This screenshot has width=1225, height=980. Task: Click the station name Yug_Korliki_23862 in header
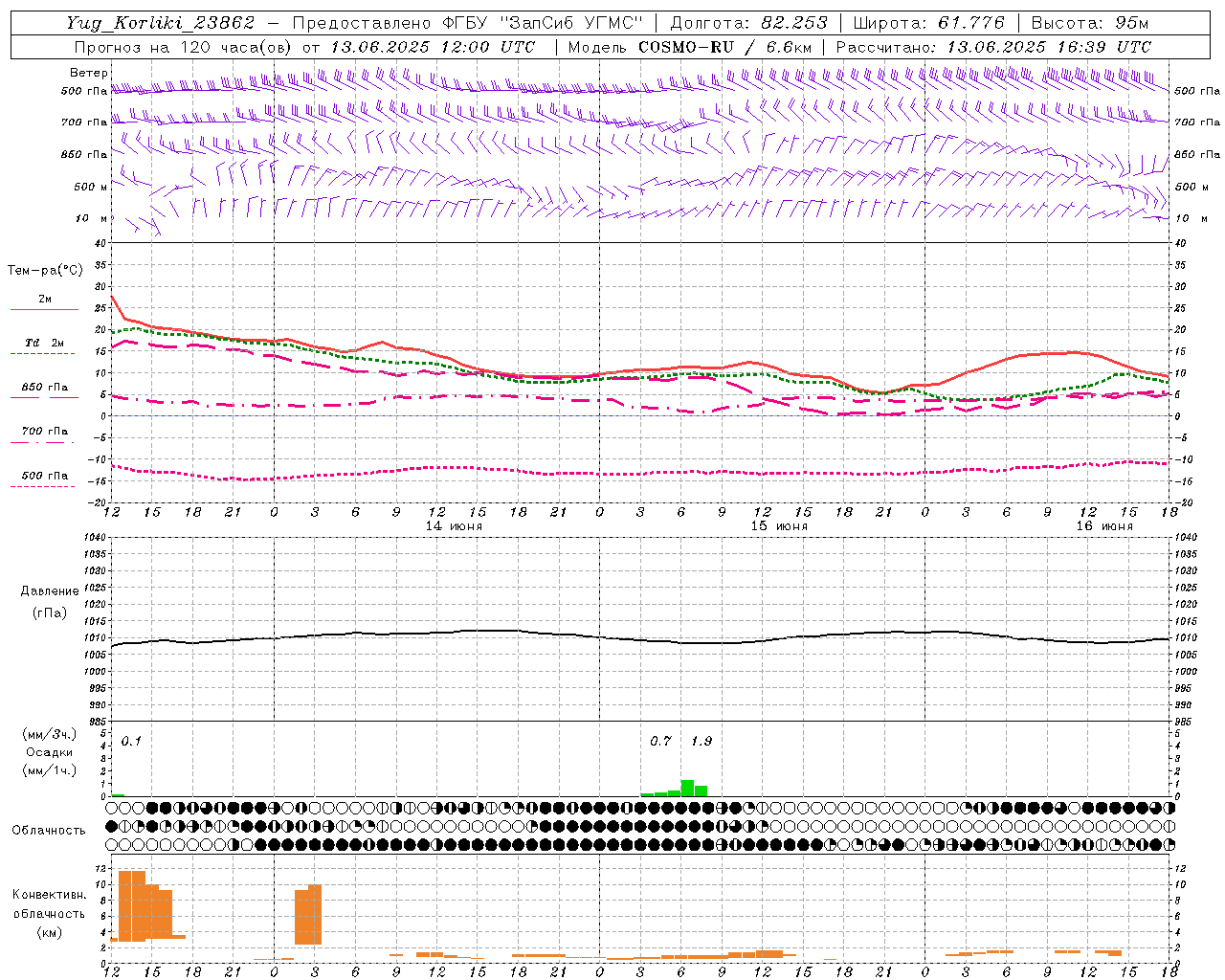[x=161, y=23]
